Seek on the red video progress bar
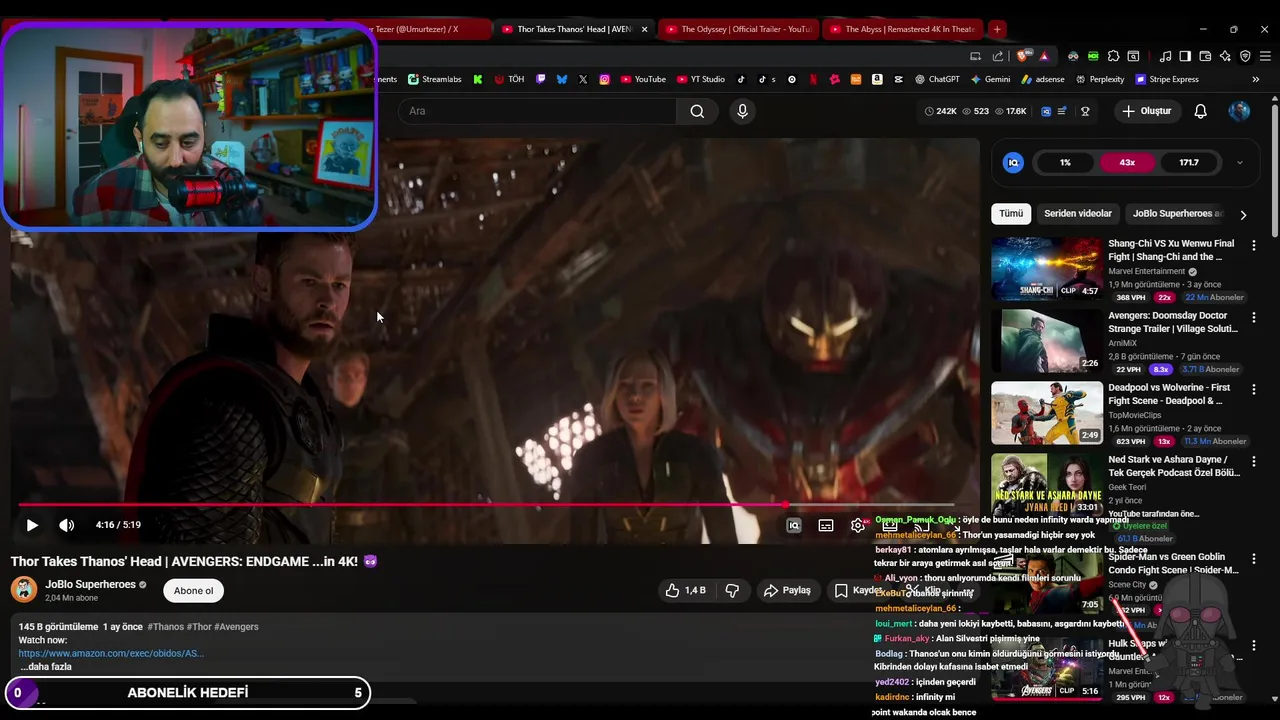Image resolution: width=1280 pixels, height=720 pixels. click(486, 505)
